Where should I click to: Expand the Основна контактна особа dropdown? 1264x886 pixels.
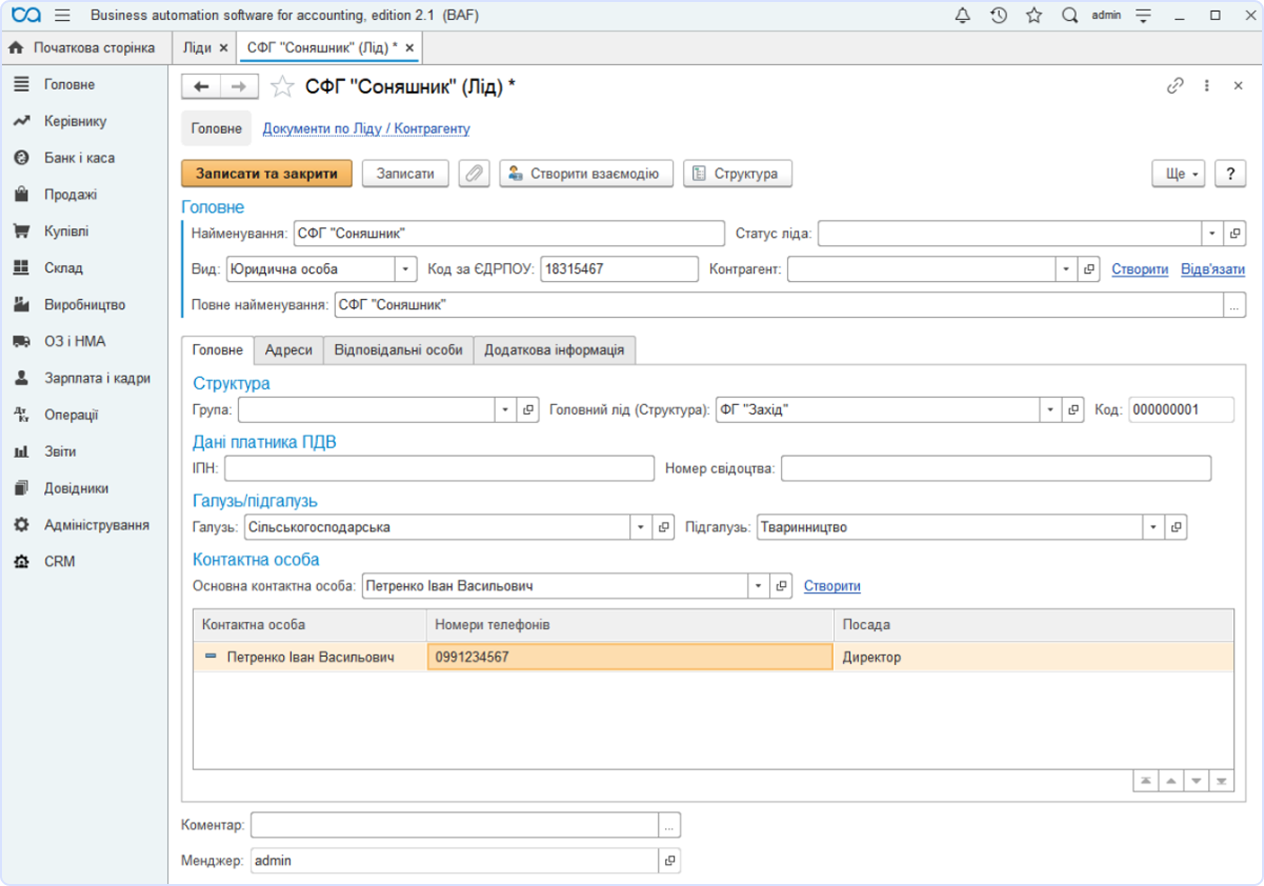(759, 586)
